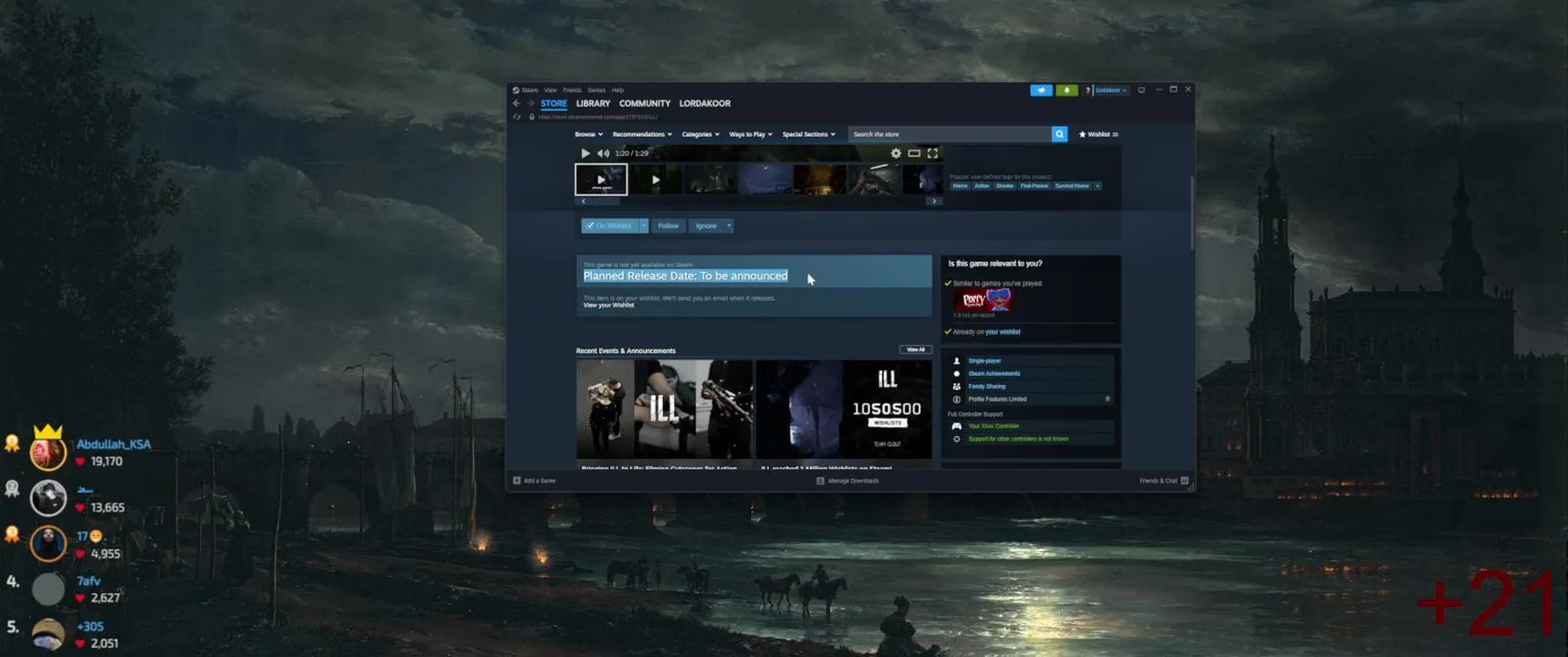Expand the Ignore dropdown arrow

728,225
